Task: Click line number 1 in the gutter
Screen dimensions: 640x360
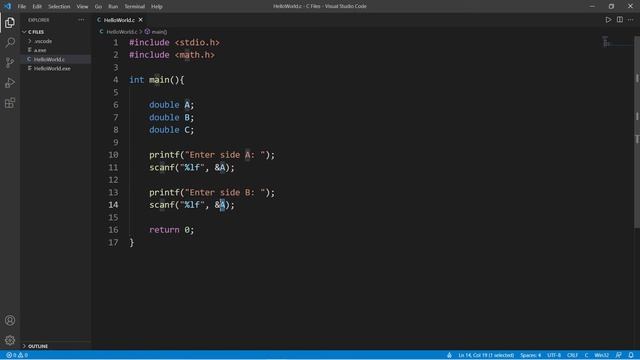Action: pos(116,42)
